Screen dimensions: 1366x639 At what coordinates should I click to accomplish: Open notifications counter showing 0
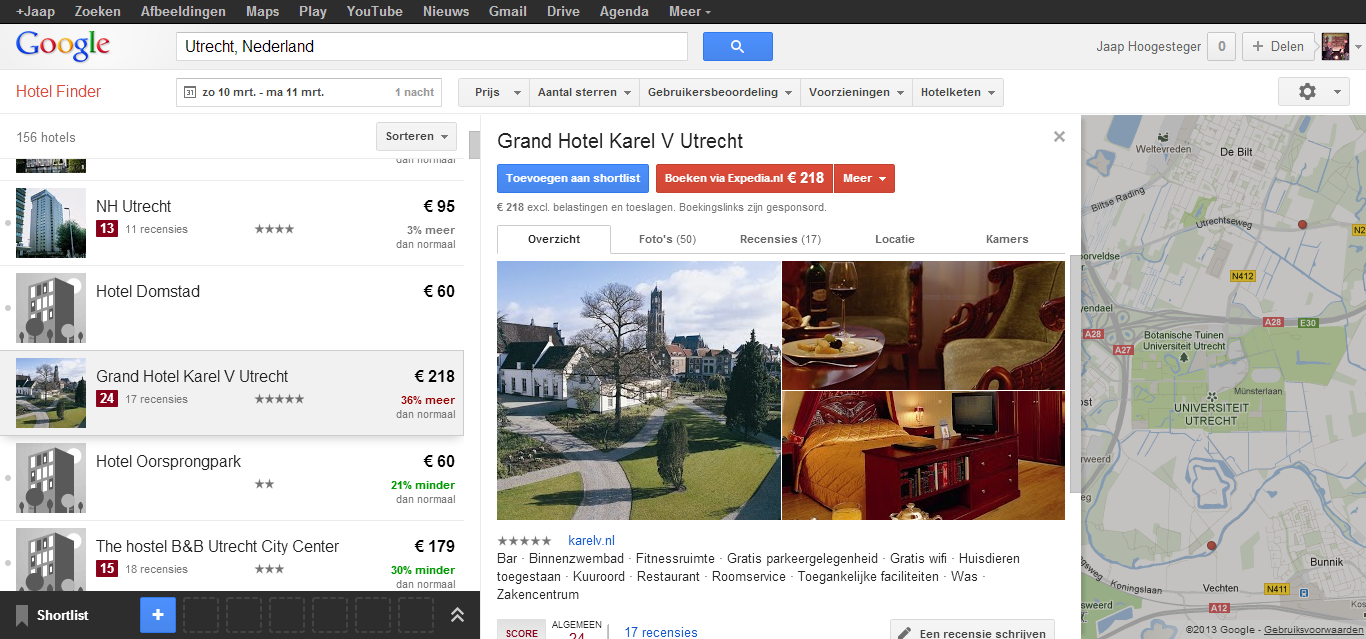(x=1220, y=47)
